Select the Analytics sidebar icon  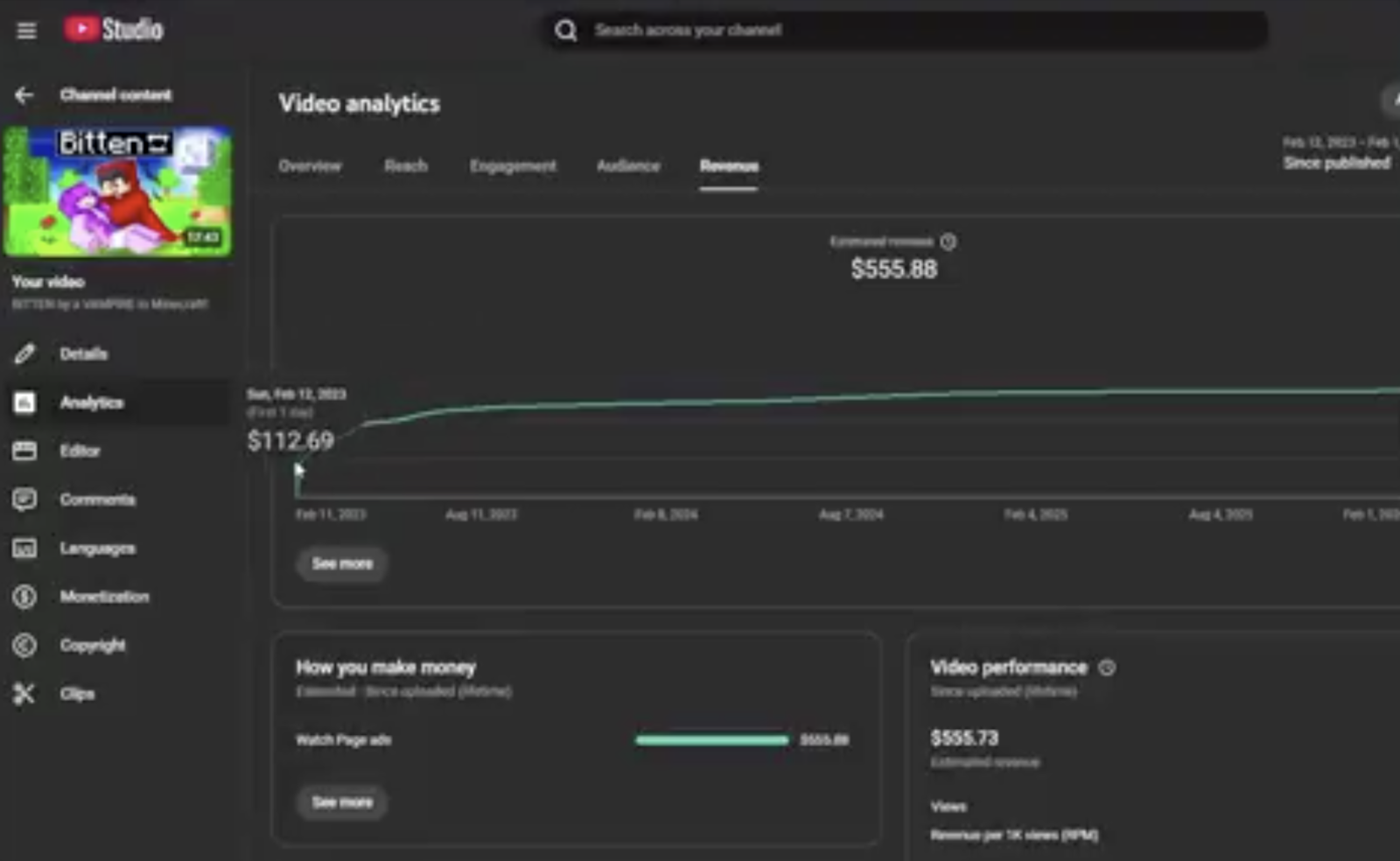[25, 402]
